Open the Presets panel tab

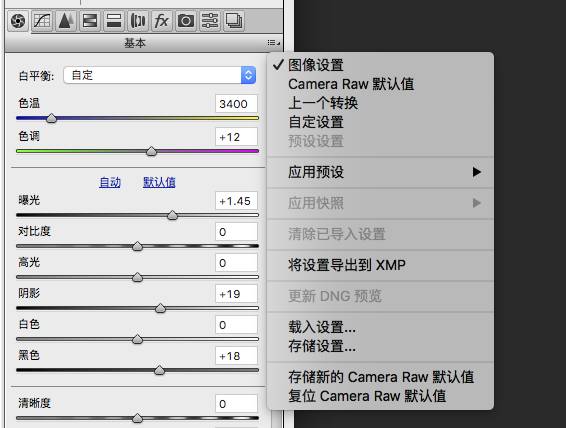click(210, 21)
